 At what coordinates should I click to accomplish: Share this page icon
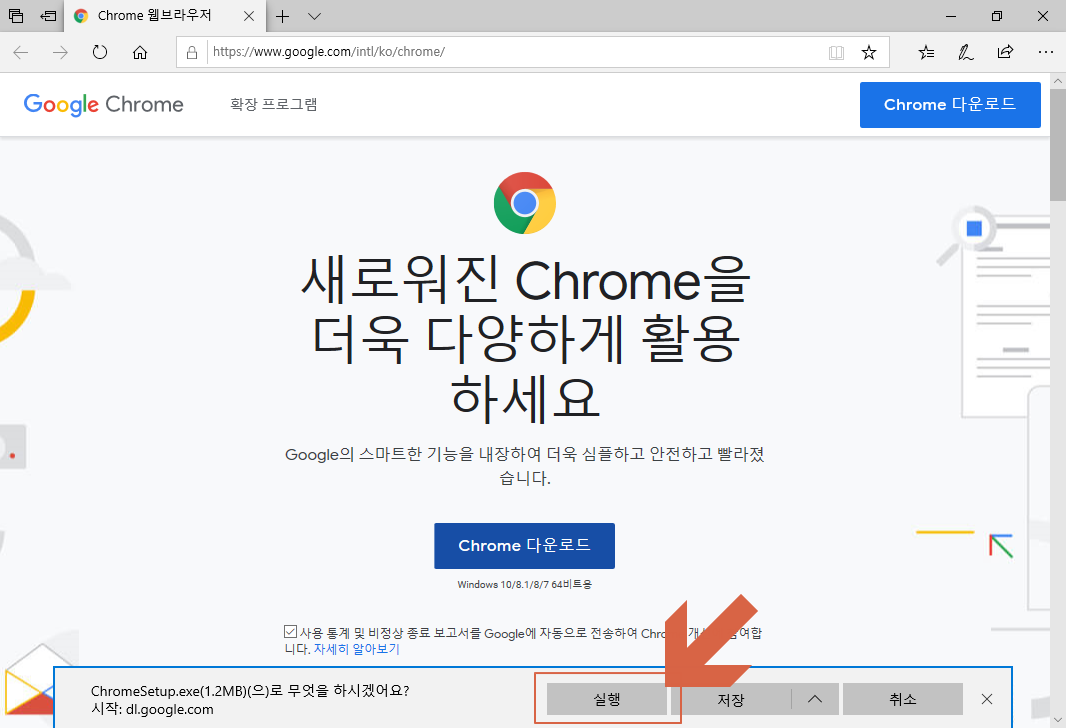pos(1005,52)
